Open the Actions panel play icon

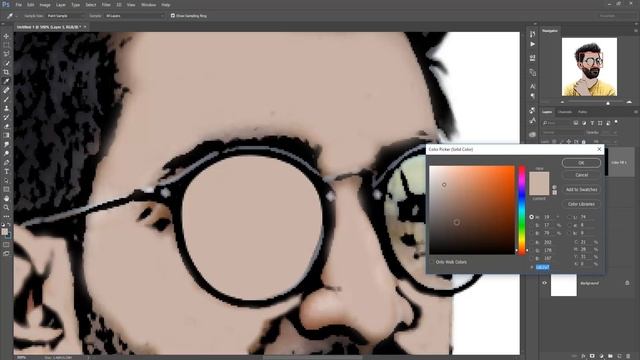coord(532,44)
